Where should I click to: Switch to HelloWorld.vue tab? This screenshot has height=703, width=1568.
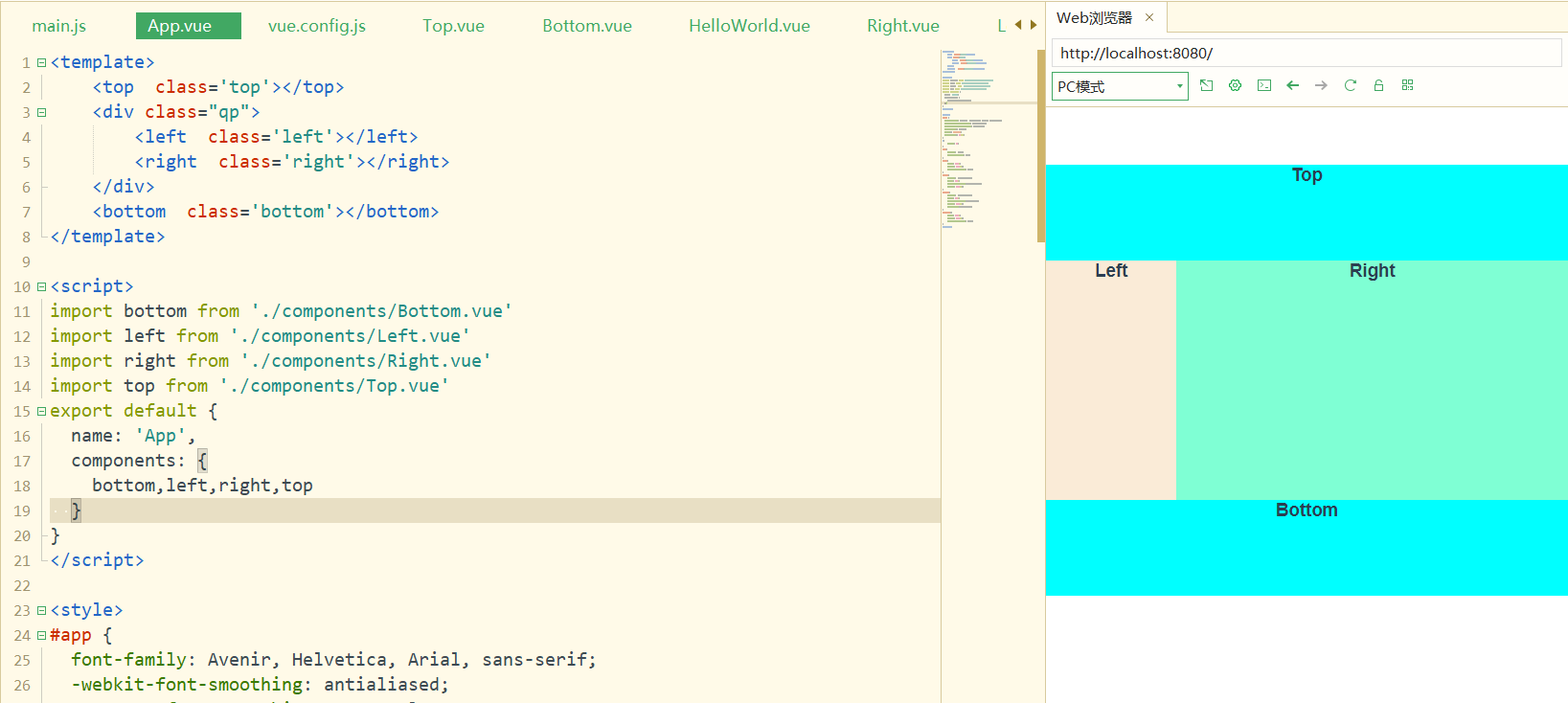pos(750,26)
